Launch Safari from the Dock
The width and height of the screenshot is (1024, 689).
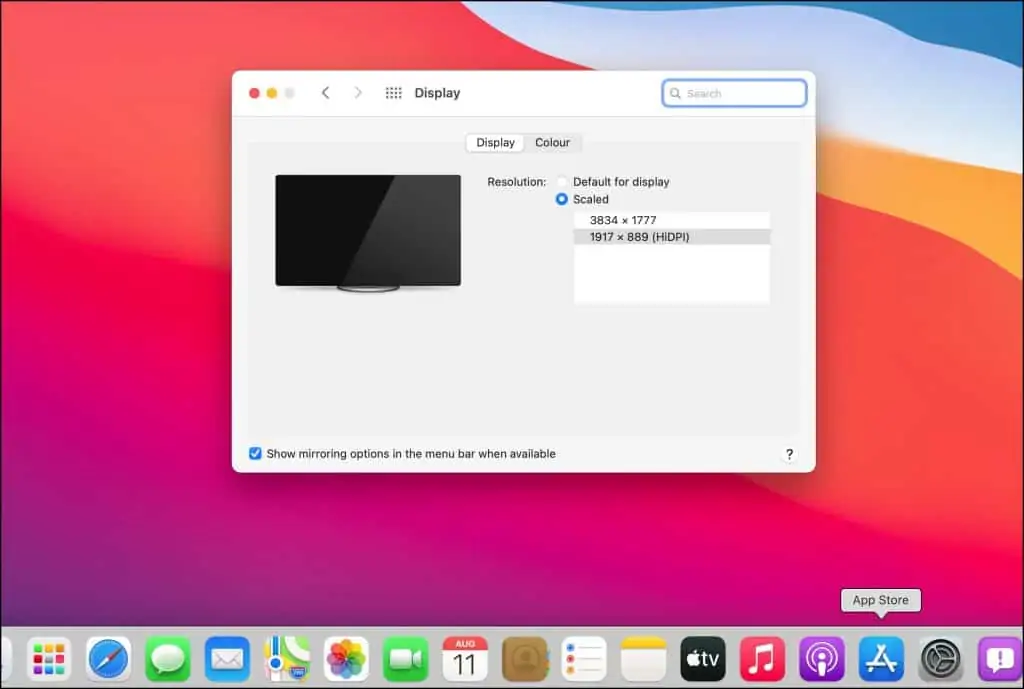click(108, 659)
